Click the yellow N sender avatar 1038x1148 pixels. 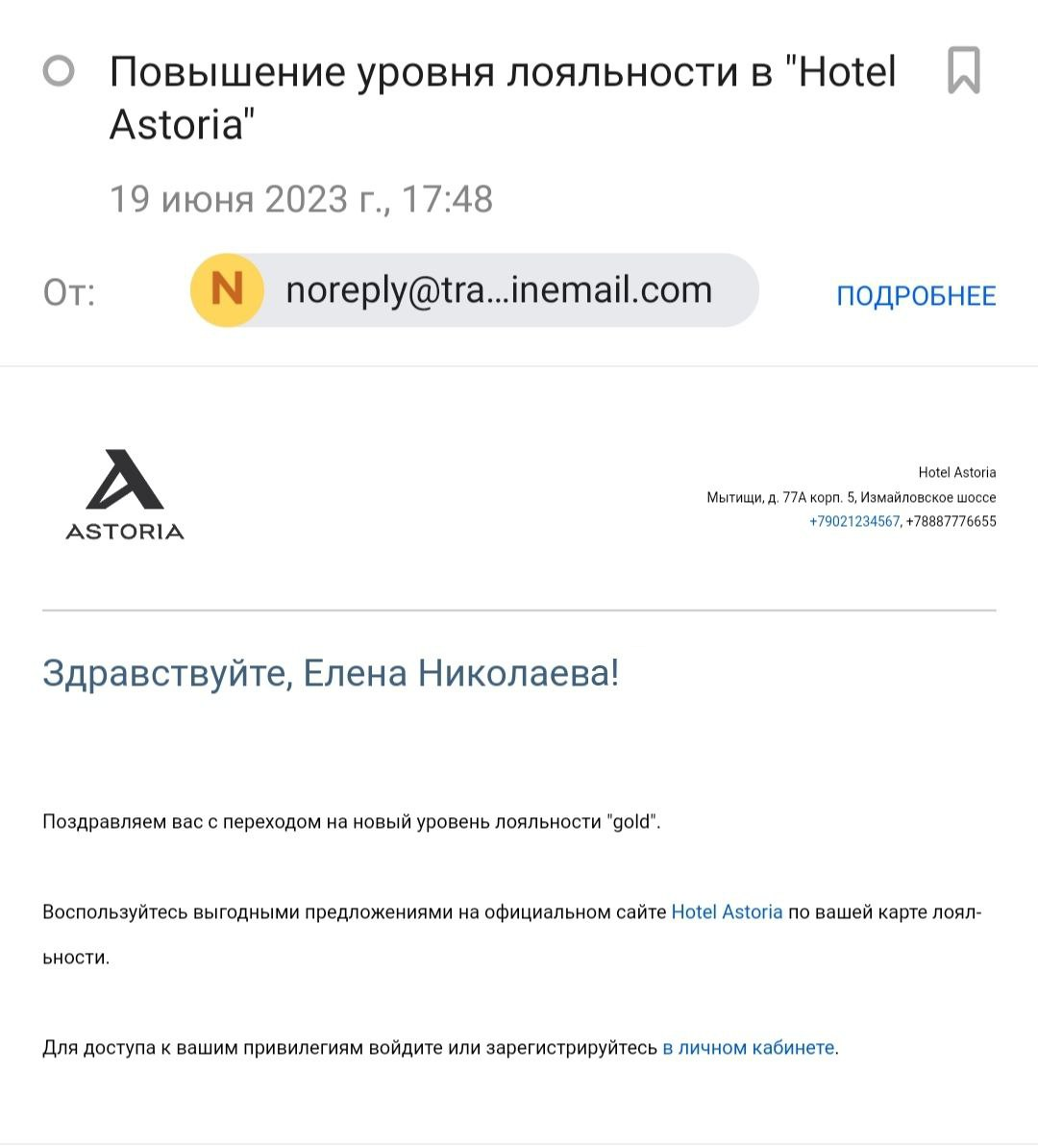[x=227, y=290]
